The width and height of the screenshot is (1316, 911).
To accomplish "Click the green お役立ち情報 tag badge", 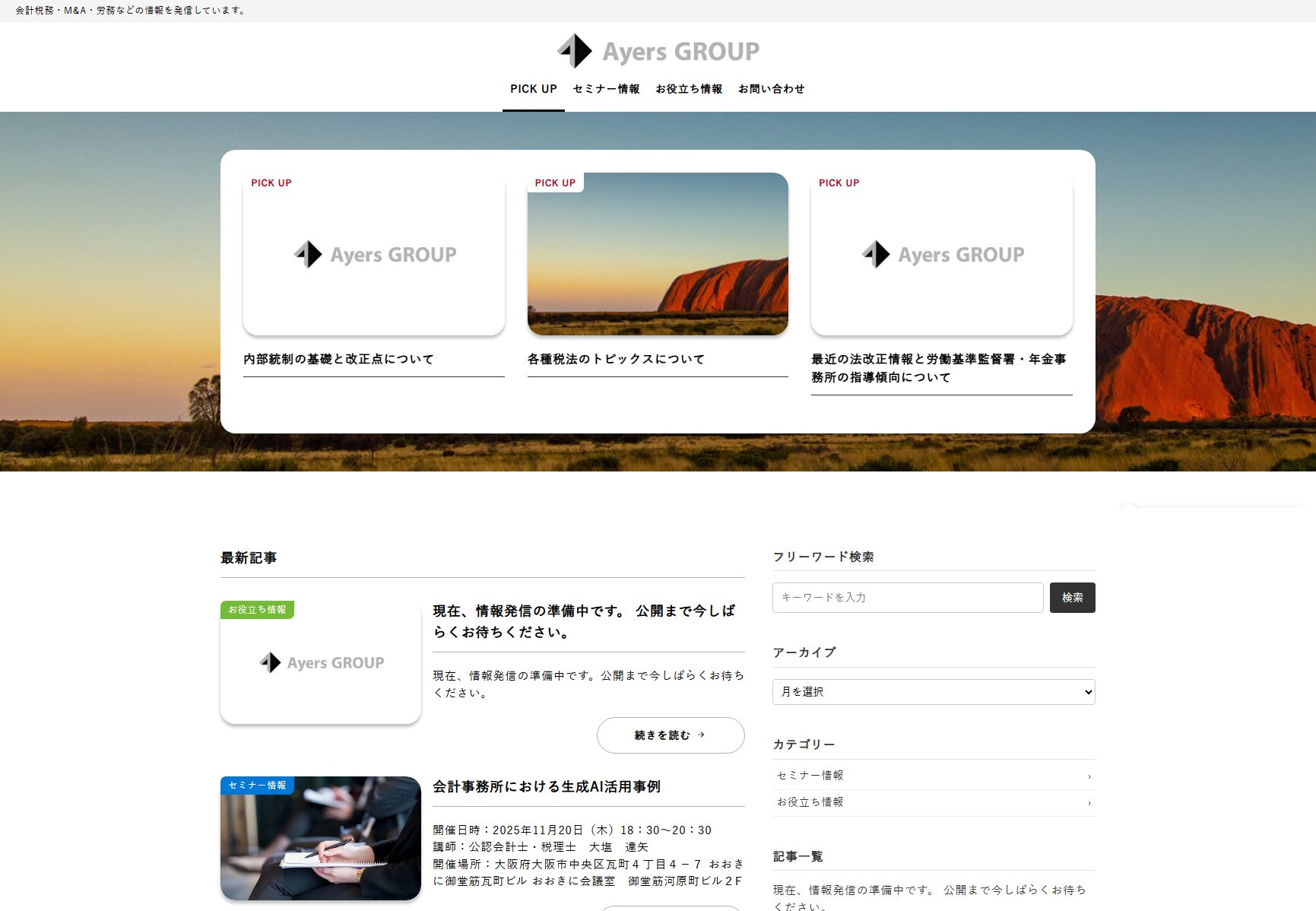I will (x=257, y=610).
